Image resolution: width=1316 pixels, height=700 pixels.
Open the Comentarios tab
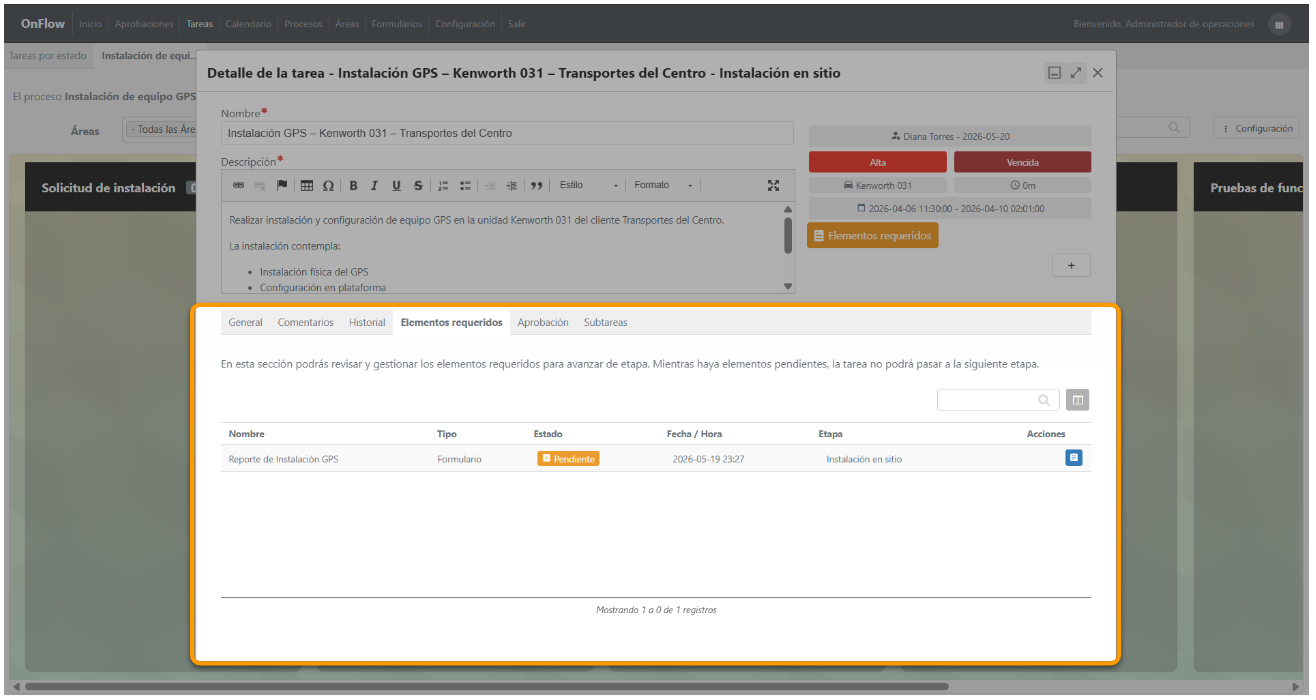(x=306, y=322)
